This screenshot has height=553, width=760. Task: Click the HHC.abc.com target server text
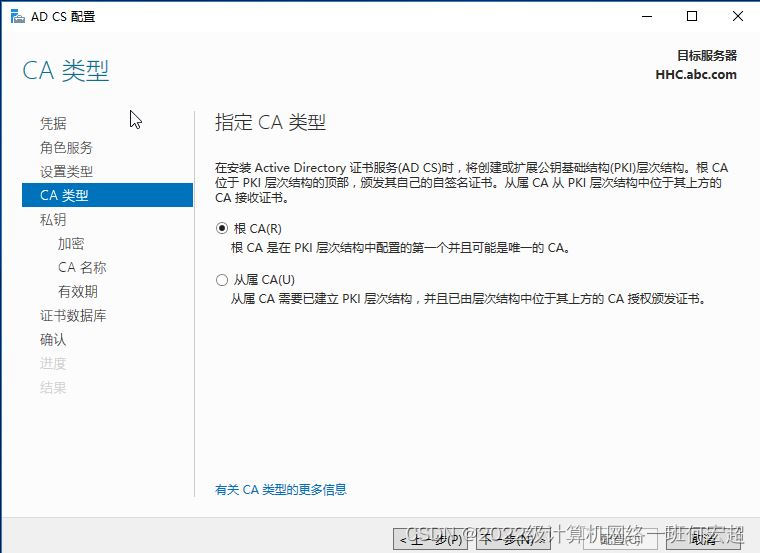[696, 75]
